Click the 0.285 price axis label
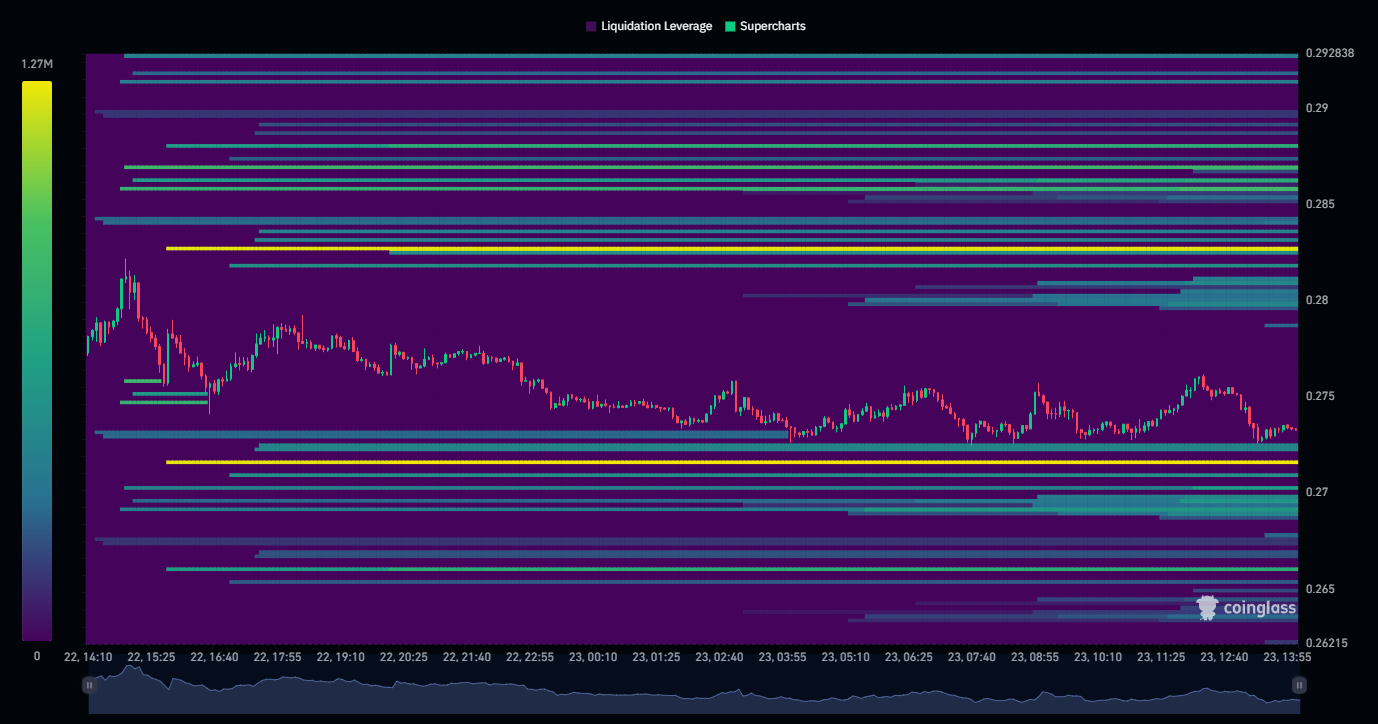Viewport: 1378px width, 724px height. pos(1320,204)
